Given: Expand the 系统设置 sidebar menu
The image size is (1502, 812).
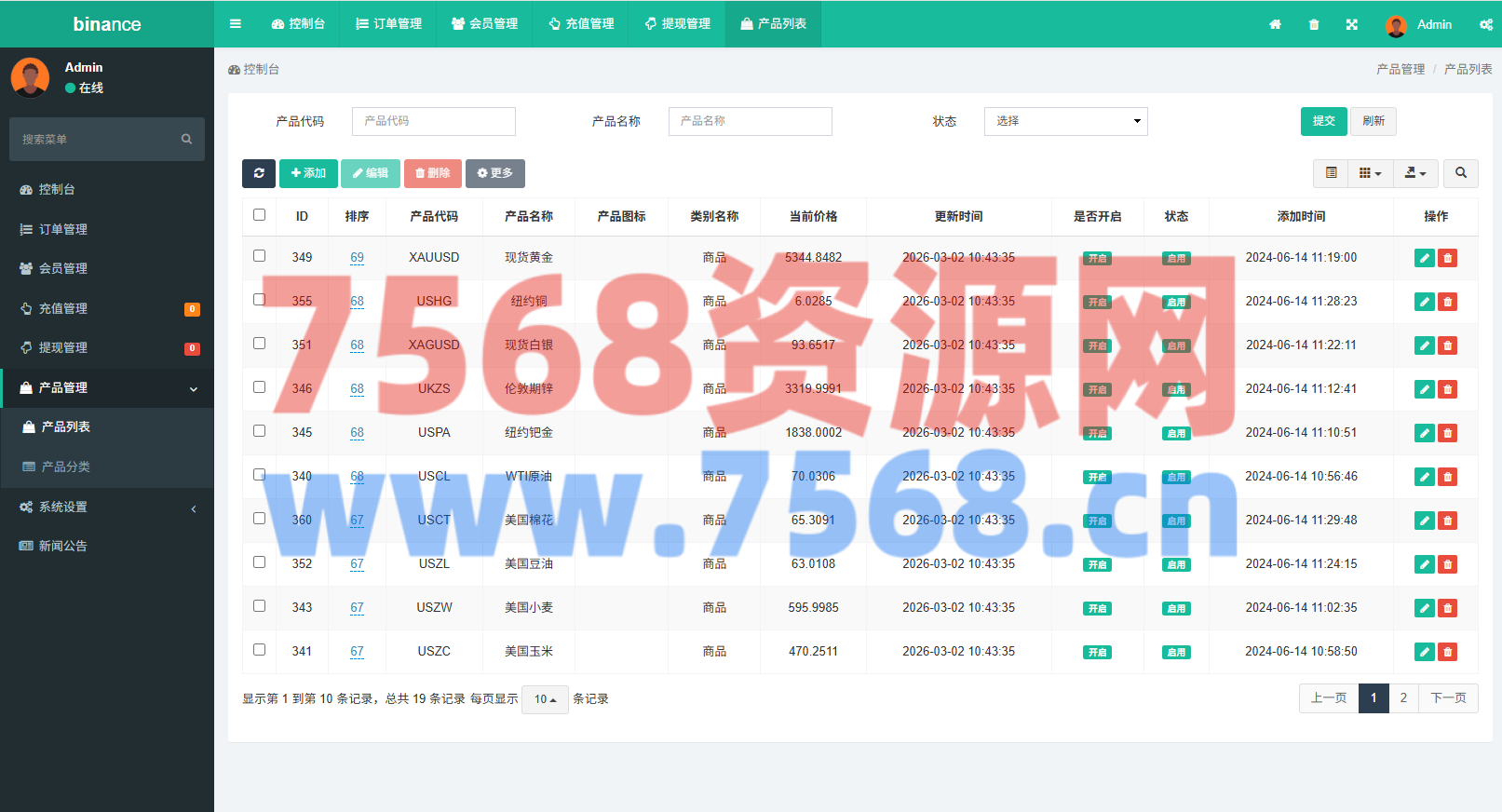Looking at the screenshot, I should coord(107,507).
